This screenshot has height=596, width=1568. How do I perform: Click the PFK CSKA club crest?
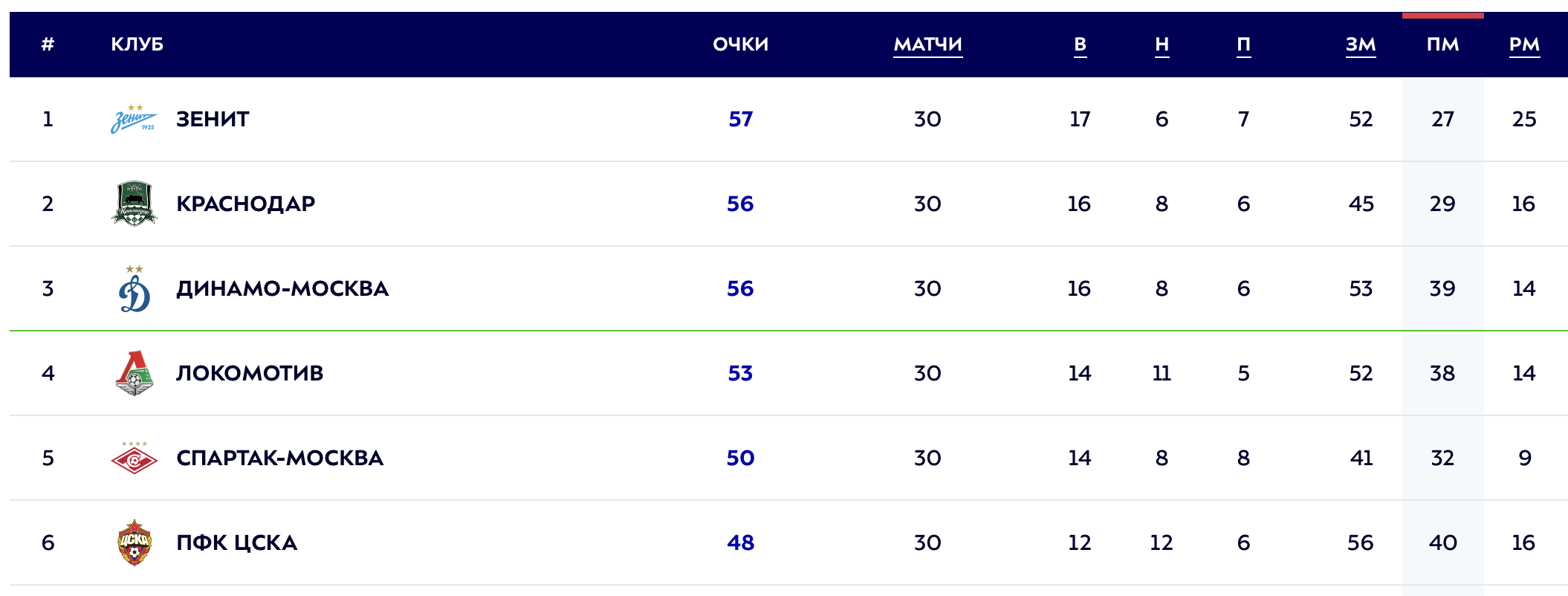(x=135, y=542)
